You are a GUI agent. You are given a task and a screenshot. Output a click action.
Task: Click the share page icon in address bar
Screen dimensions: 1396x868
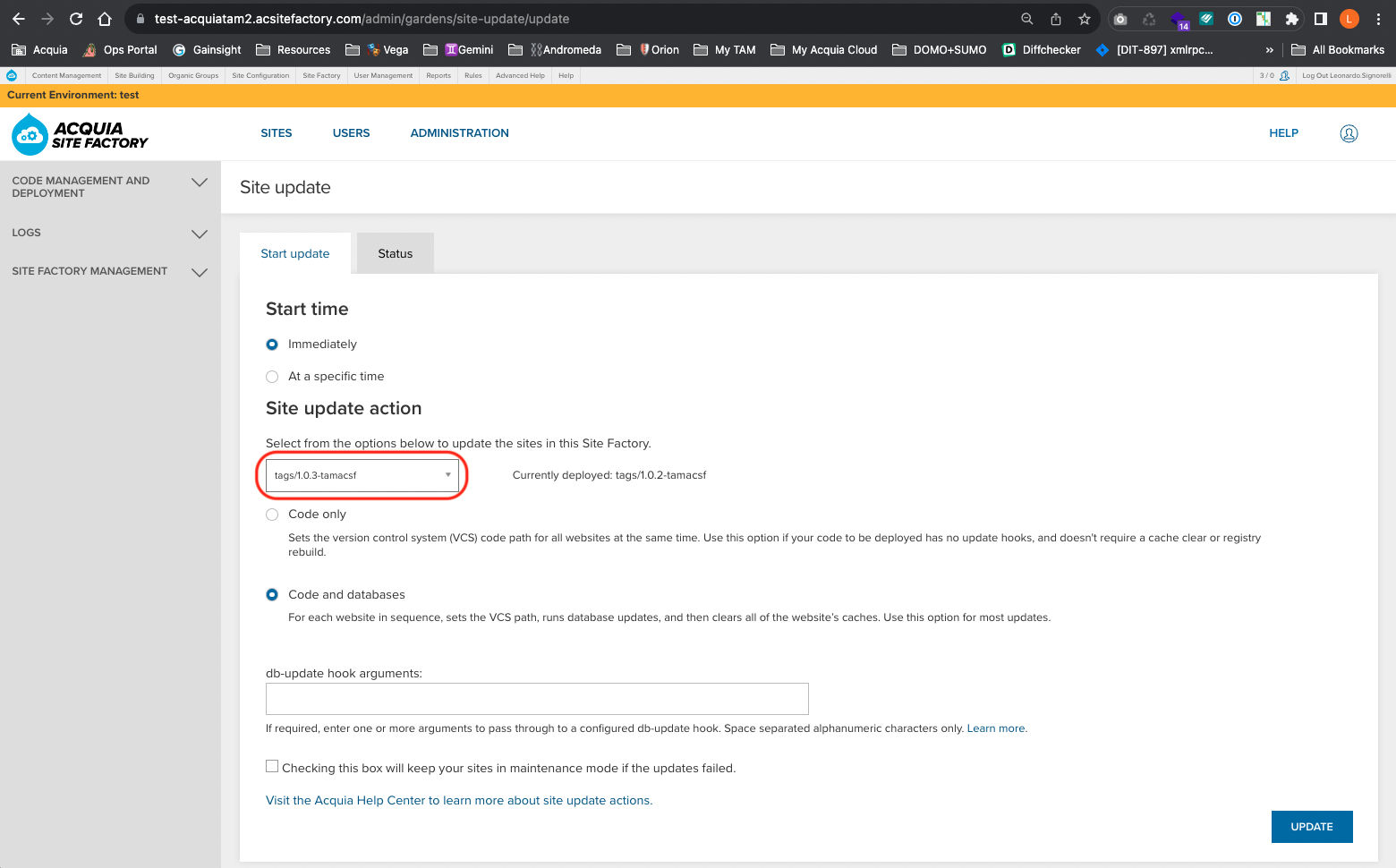click(x=1056, y=19)
